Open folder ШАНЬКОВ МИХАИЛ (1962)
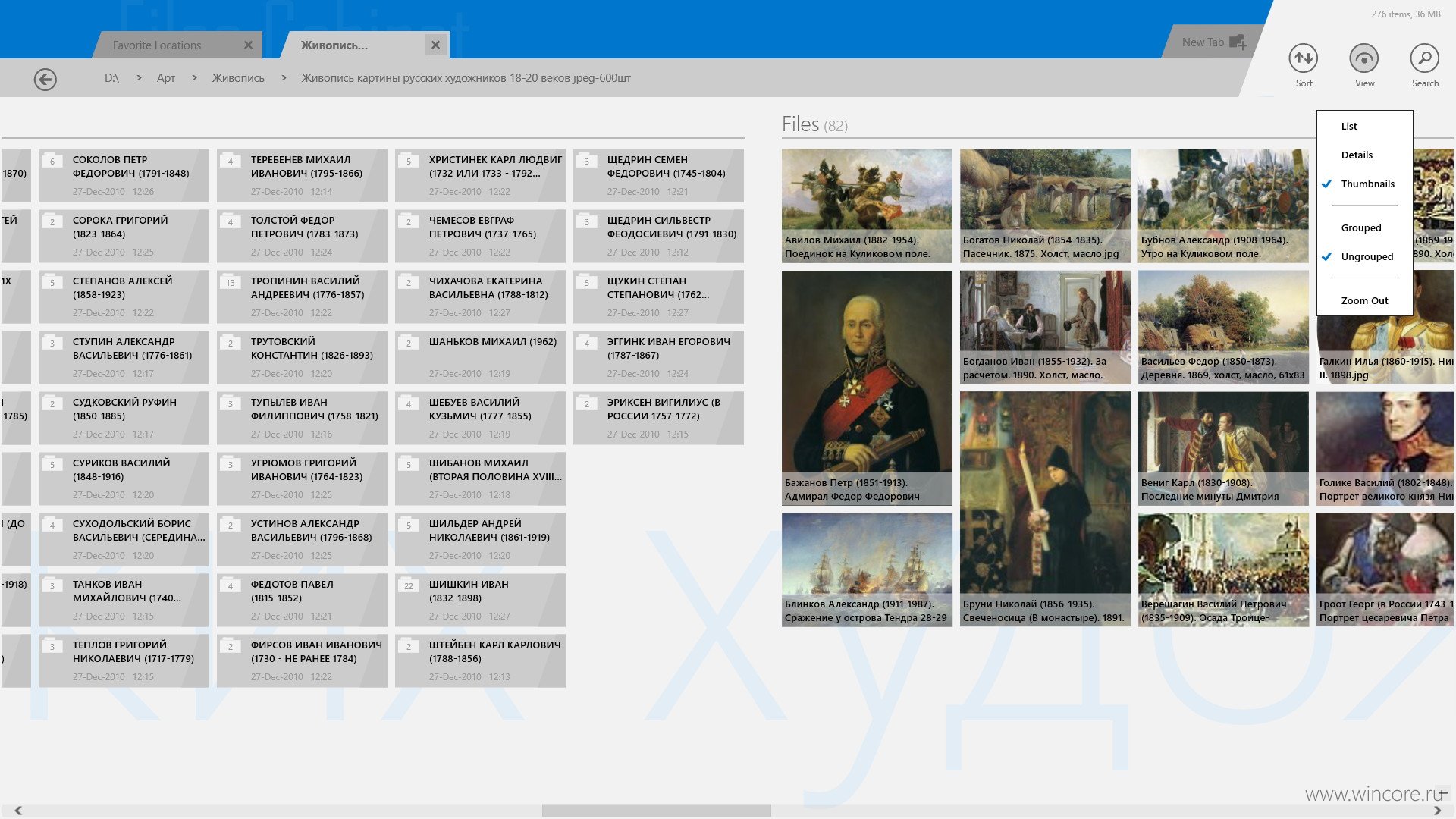This screenshot has width=1456, height=819. (x=480, y=357)
